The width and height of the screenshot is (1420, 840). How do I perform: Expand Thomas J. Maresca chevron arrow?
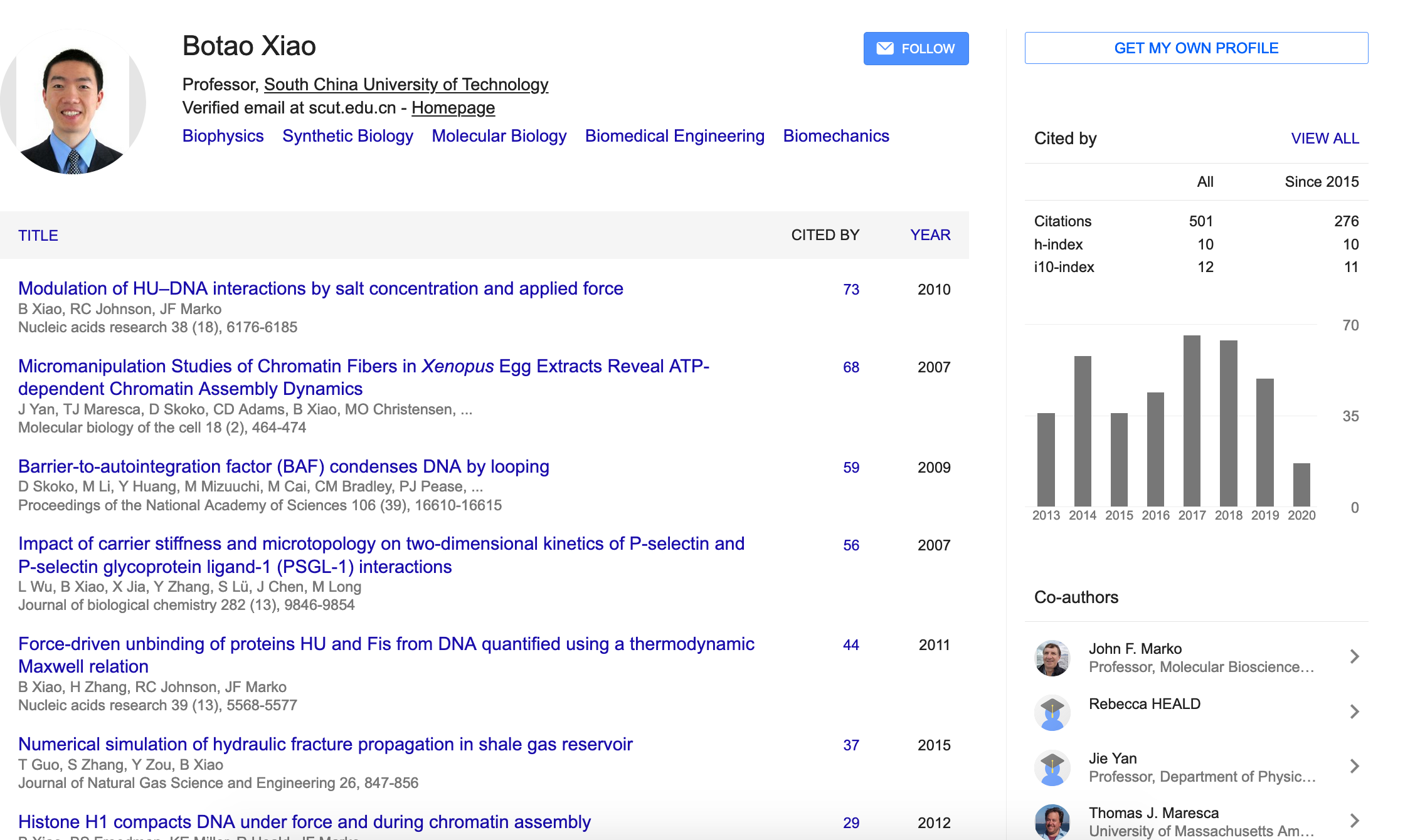[x=1354, y=821]
